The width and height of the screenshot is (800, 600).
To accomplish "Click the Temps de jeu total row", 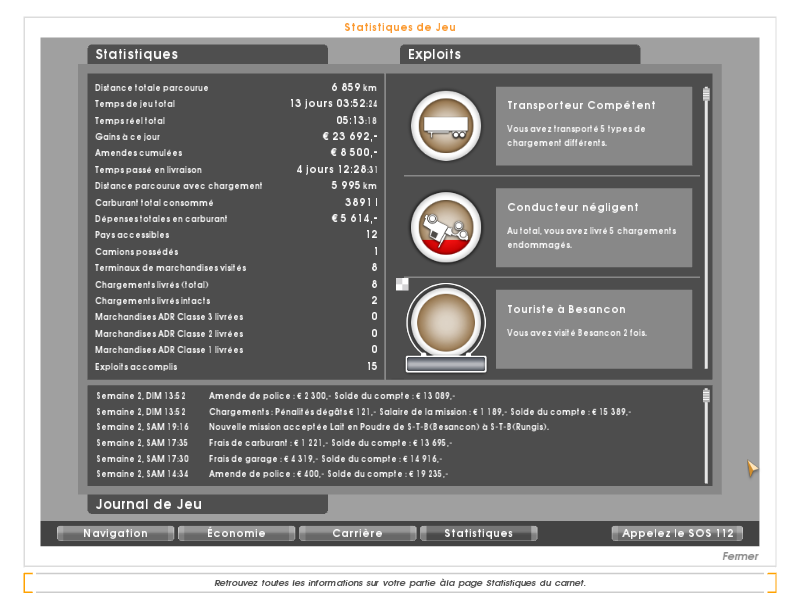I will coord(236,104).
